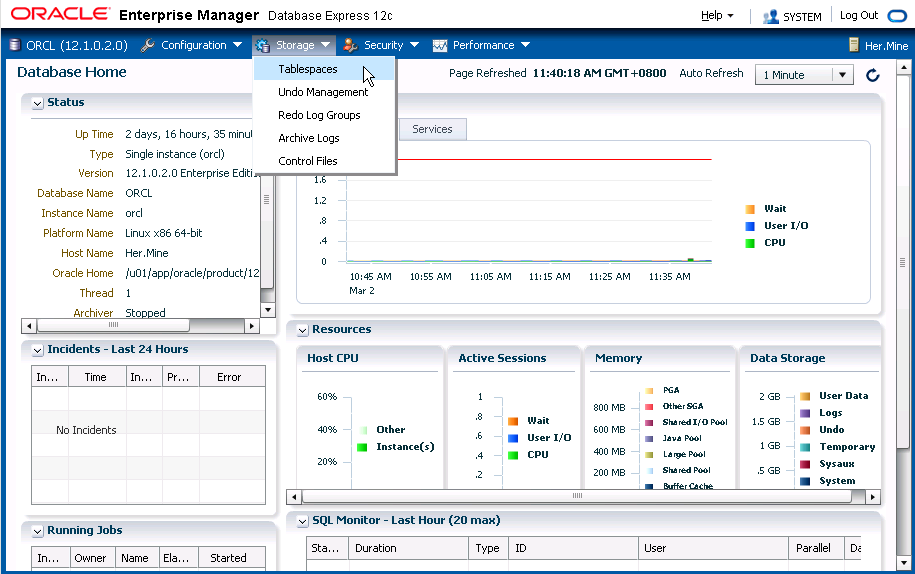Click the ORCL database icon
915x574 pixels.
click(15, 45)
